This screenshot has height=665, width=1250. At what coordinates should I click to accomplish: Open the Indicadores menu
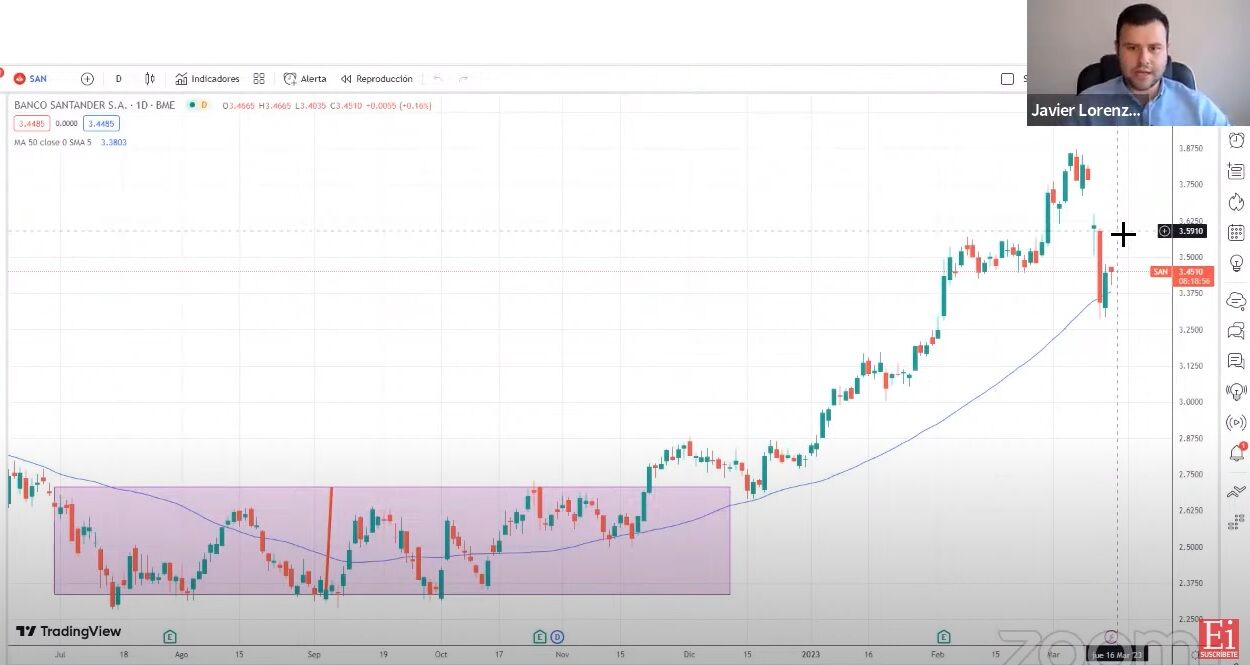point(207,79)
